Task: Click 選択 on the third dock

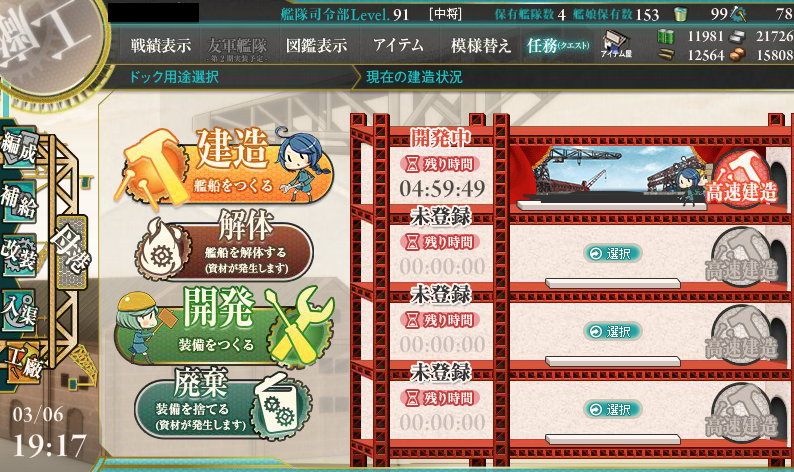Action: click(613, 331)
